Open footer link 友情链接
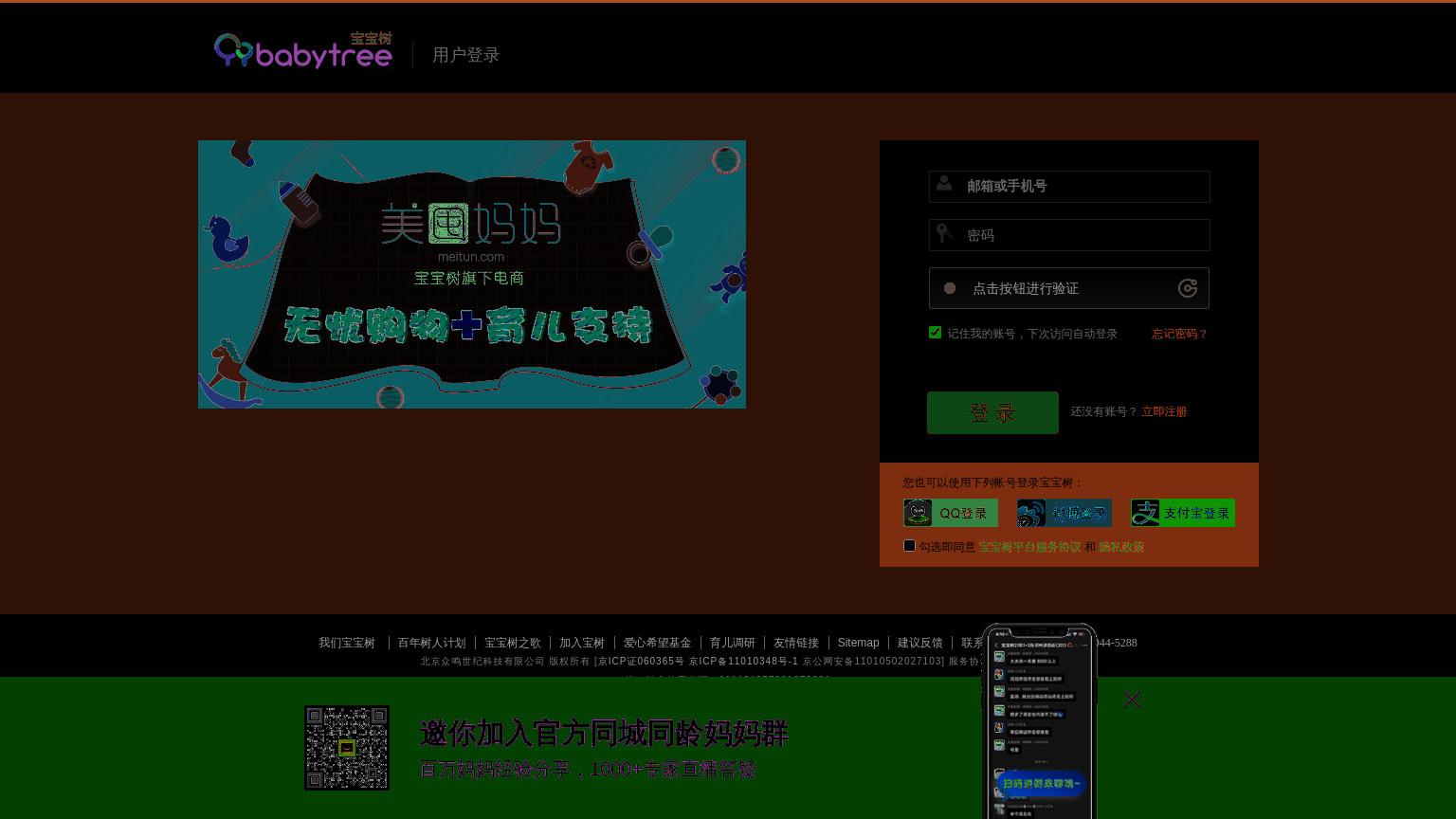The image size is (1456, 819). (796, 643)
